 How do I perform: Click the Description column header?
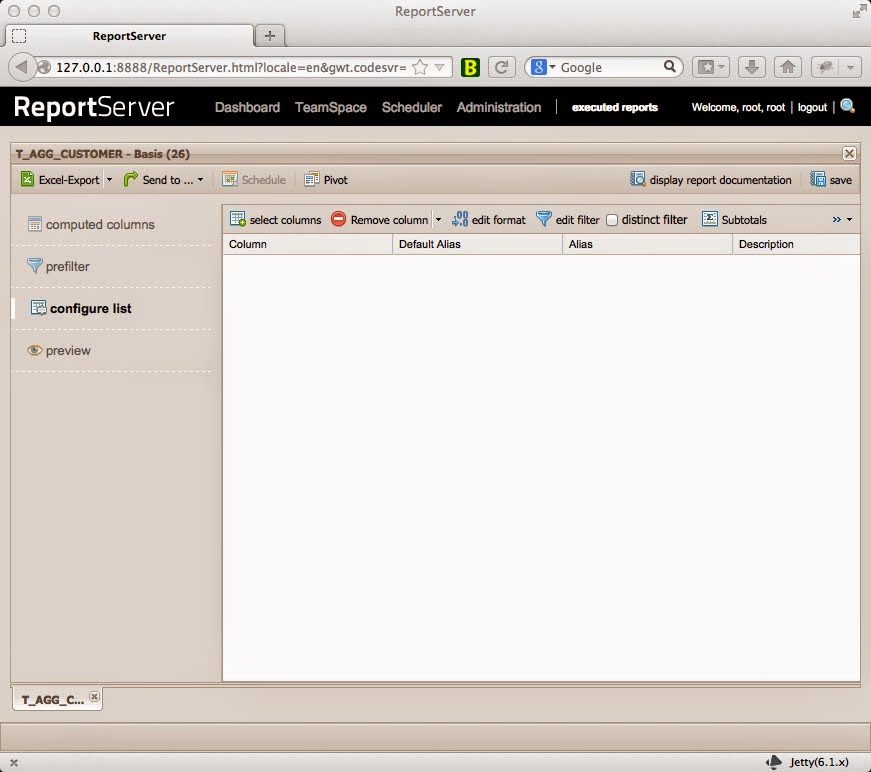[797, 244]
